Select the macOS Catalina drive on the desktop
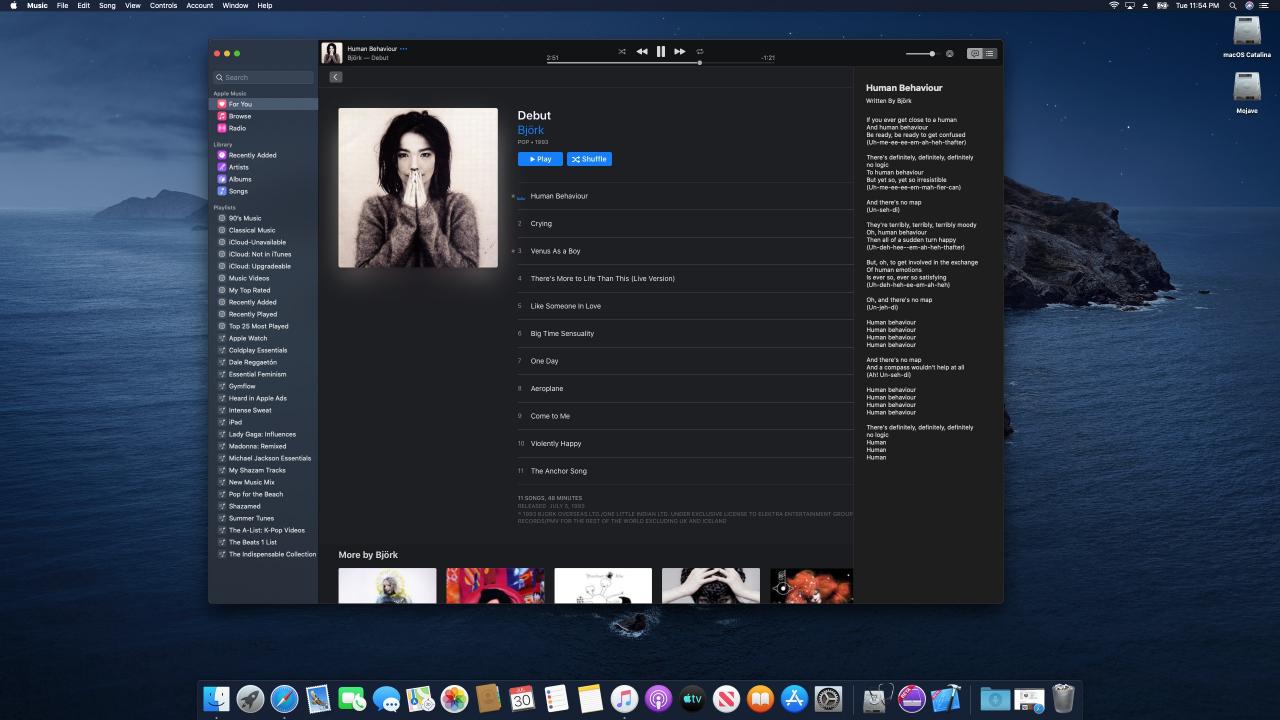The width and height of the screenshot is (1280, 720). point(1247,37)
